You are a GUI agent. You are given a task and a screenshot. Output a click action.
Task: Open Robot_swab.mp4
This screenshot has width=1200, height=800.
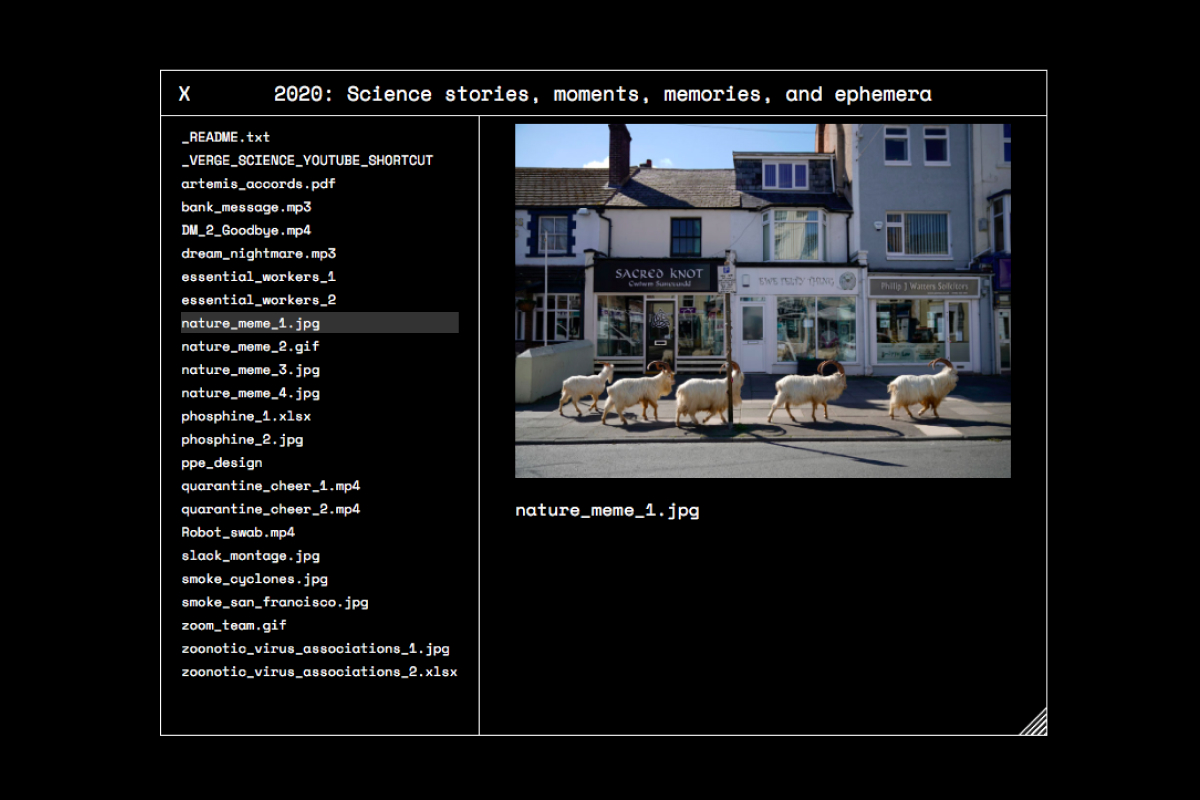238,532
